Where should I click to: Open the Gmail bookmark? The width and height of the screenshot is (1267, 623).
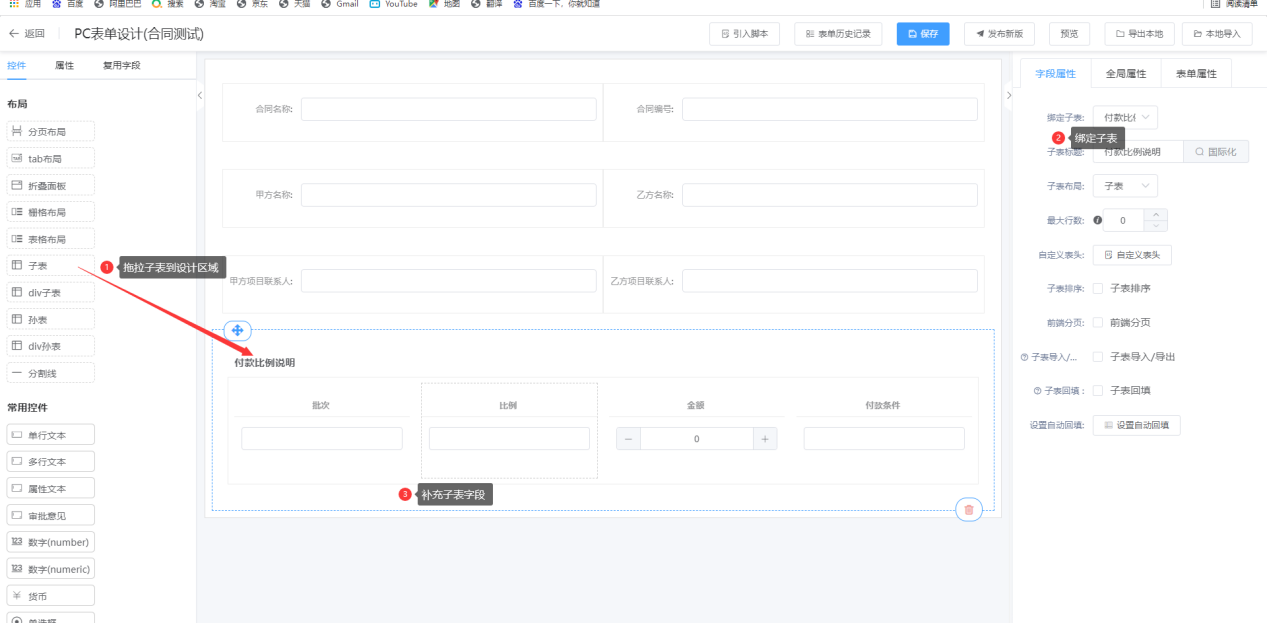coord(340,4)
